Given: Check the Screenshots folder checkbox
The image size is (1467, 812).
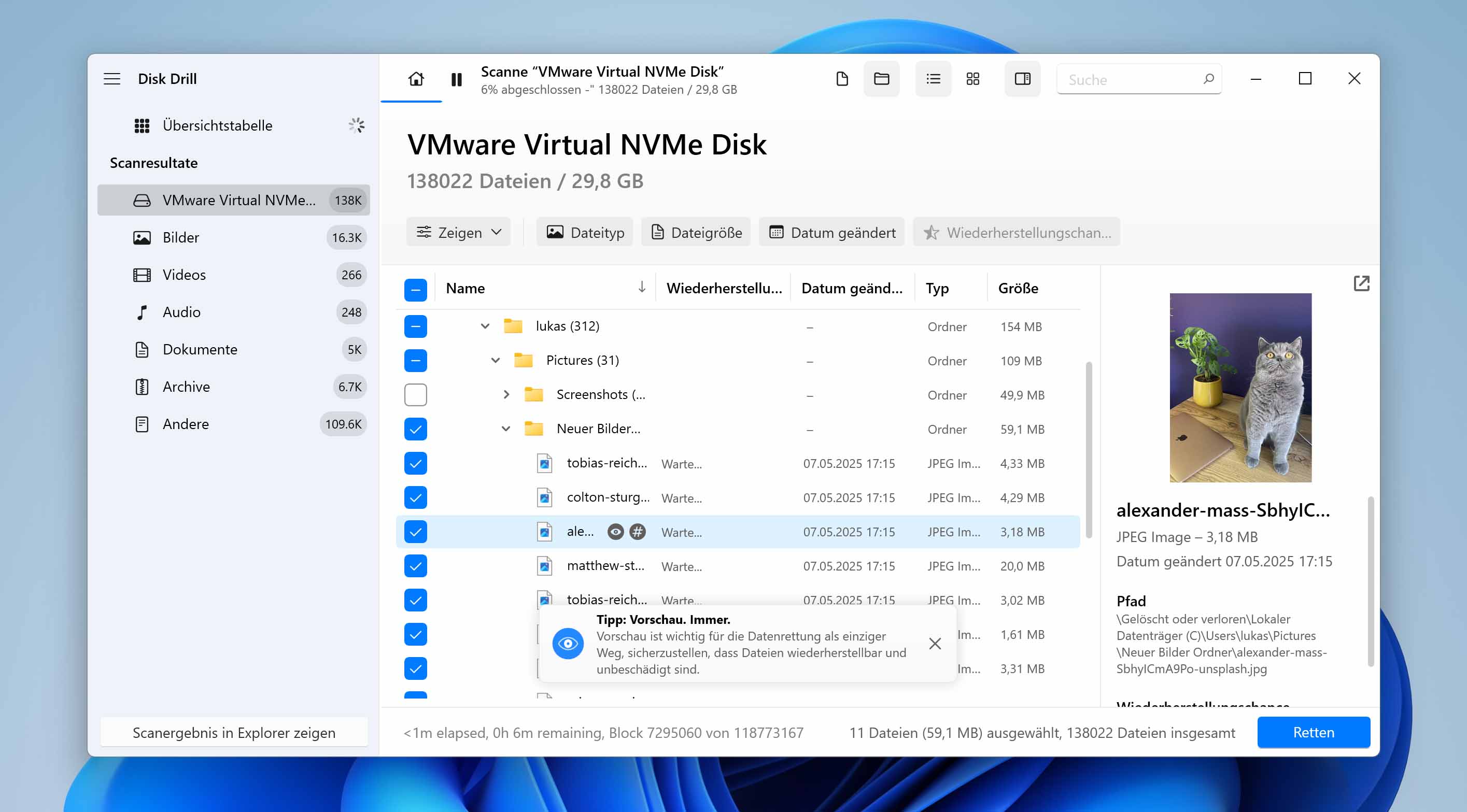Looking at the screenshot, I should click(x=415, y=395).
